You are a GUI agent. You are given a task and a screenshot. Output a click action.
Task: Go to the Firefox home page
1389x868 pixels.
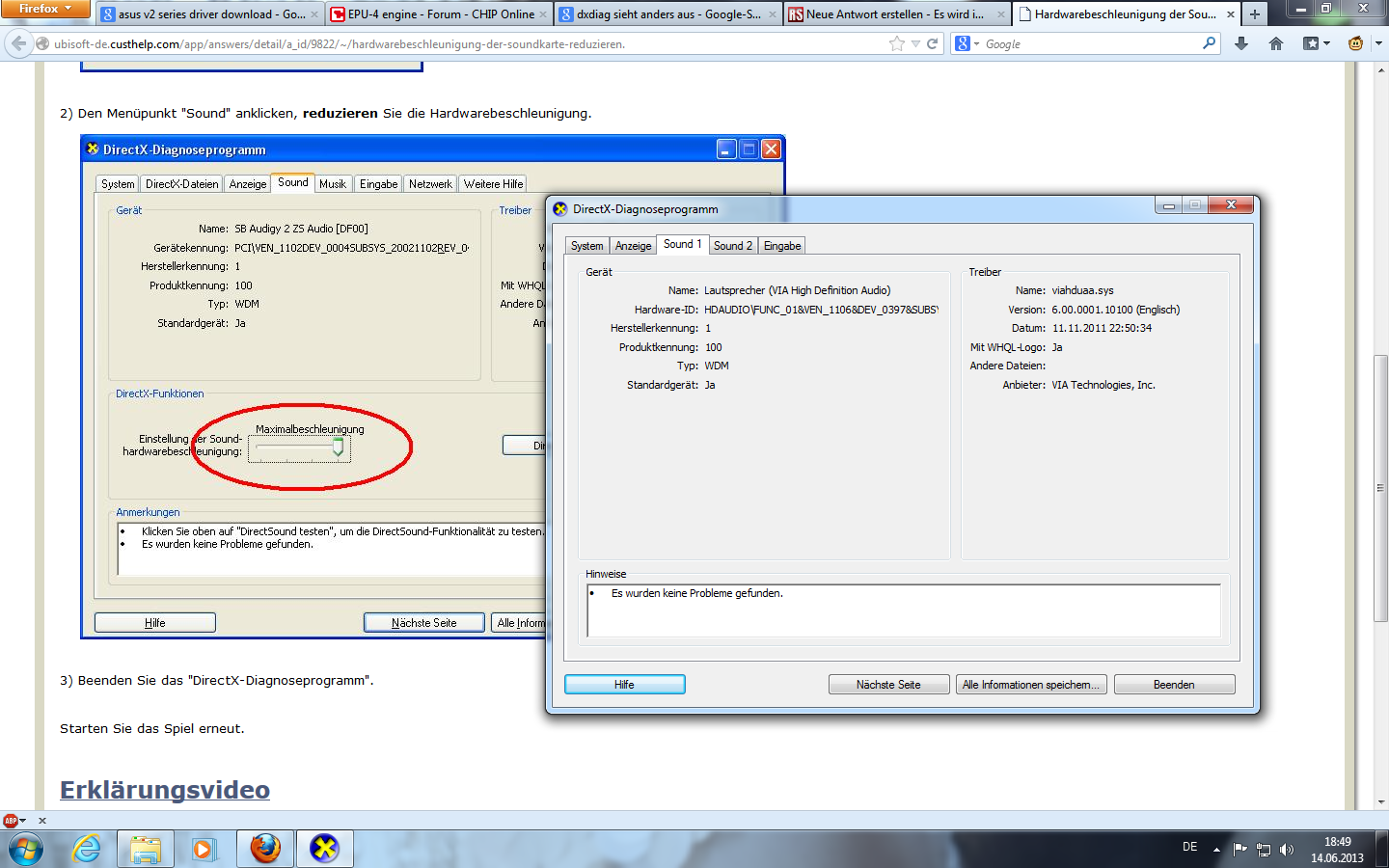(x=1276, y=43)
